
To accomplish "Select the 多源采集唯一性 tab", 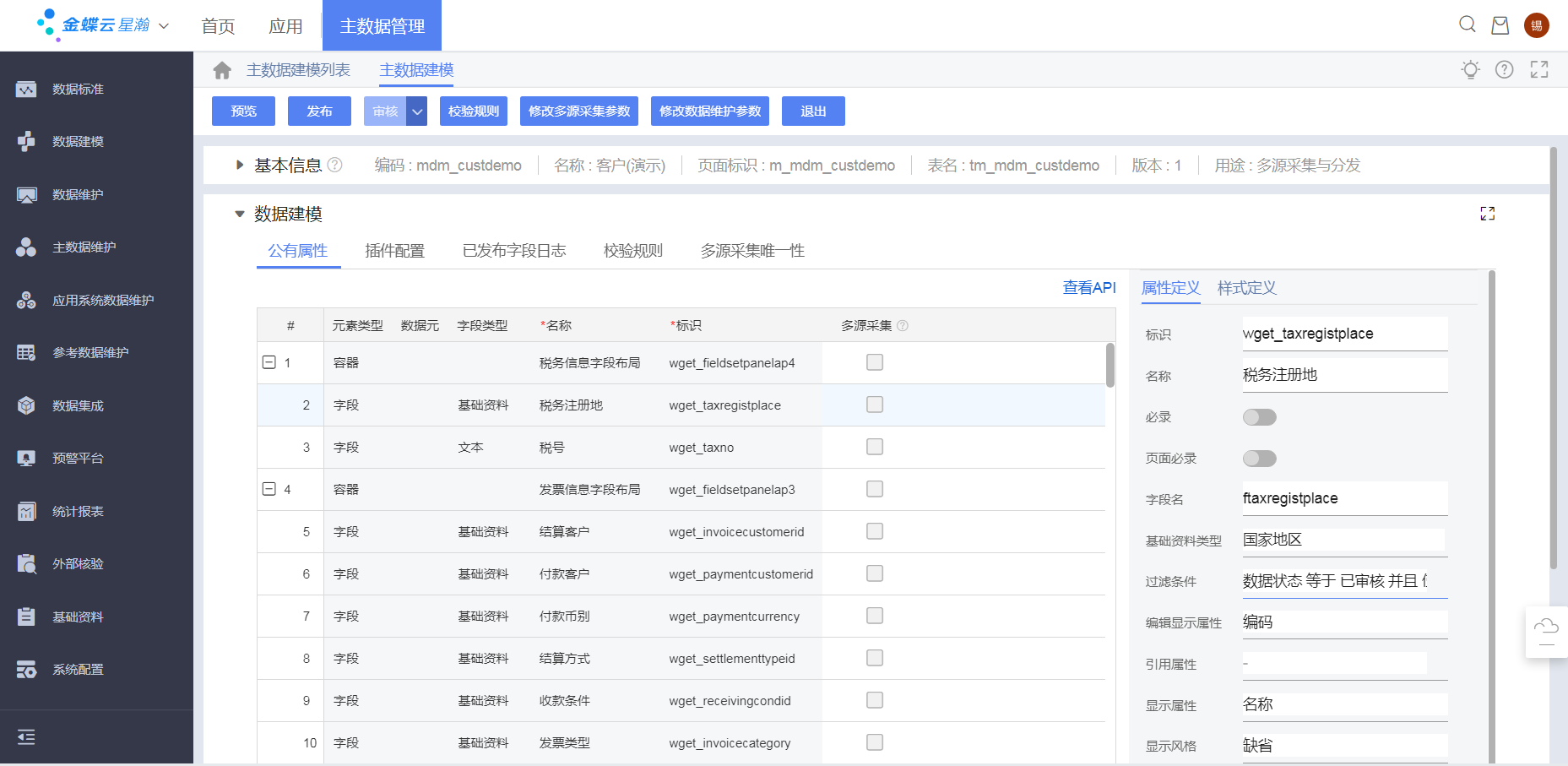I will [752, 251].
